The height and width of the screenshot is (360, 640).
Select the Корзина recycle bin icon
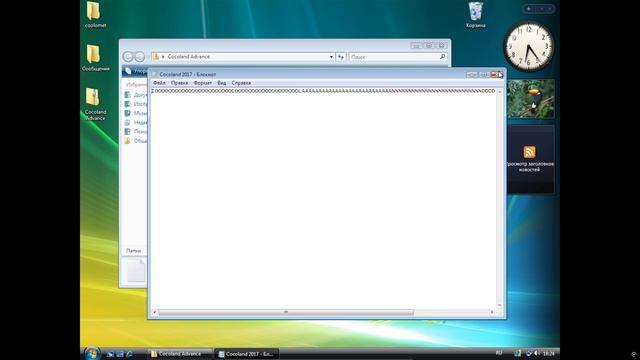click(476, 15)
